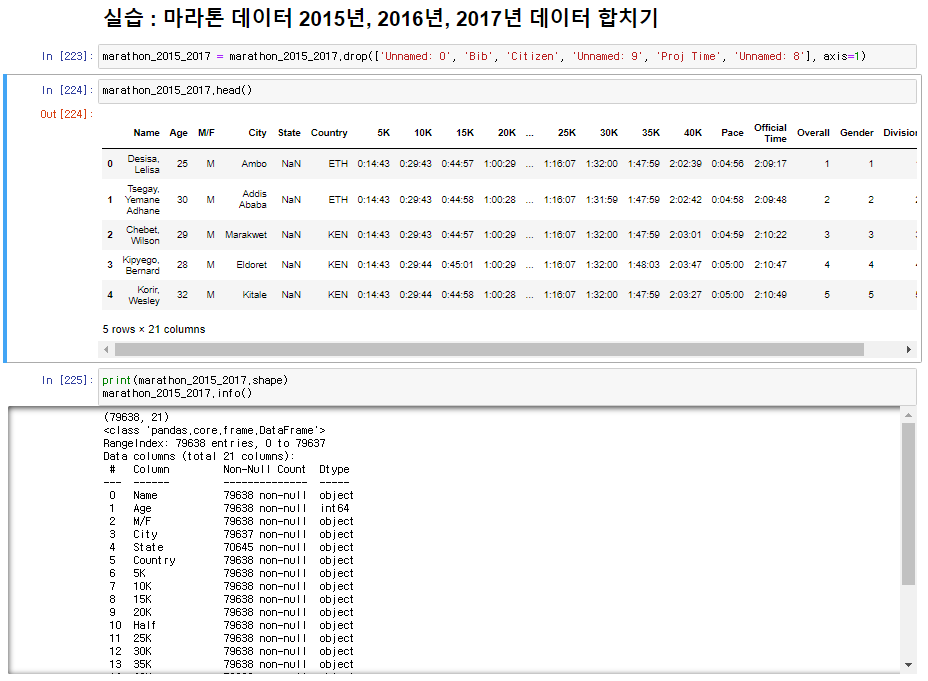The height and width of the screenshot is (681, 928).
Task: Click official time value 2:09:48
Action: pos(770,199)
